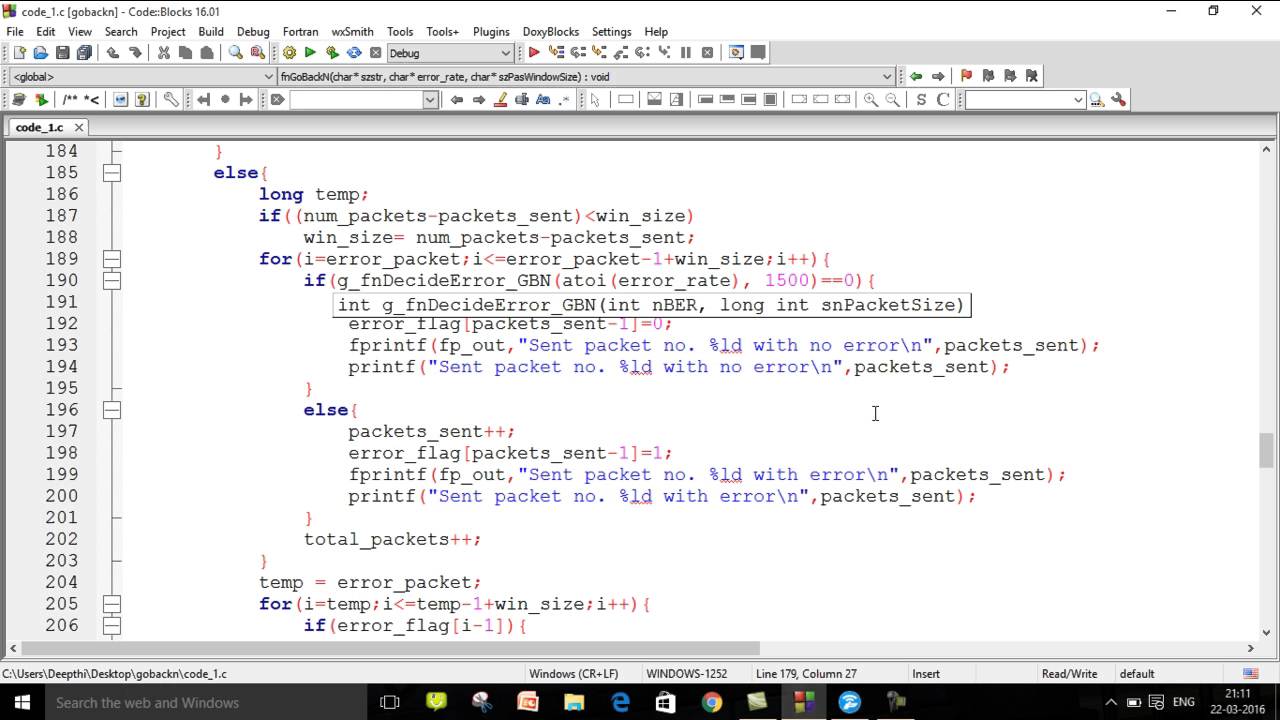Screen dimensions: 1280x720
Task: Open the Windows Start menu
Action: (x=22, y=703)
